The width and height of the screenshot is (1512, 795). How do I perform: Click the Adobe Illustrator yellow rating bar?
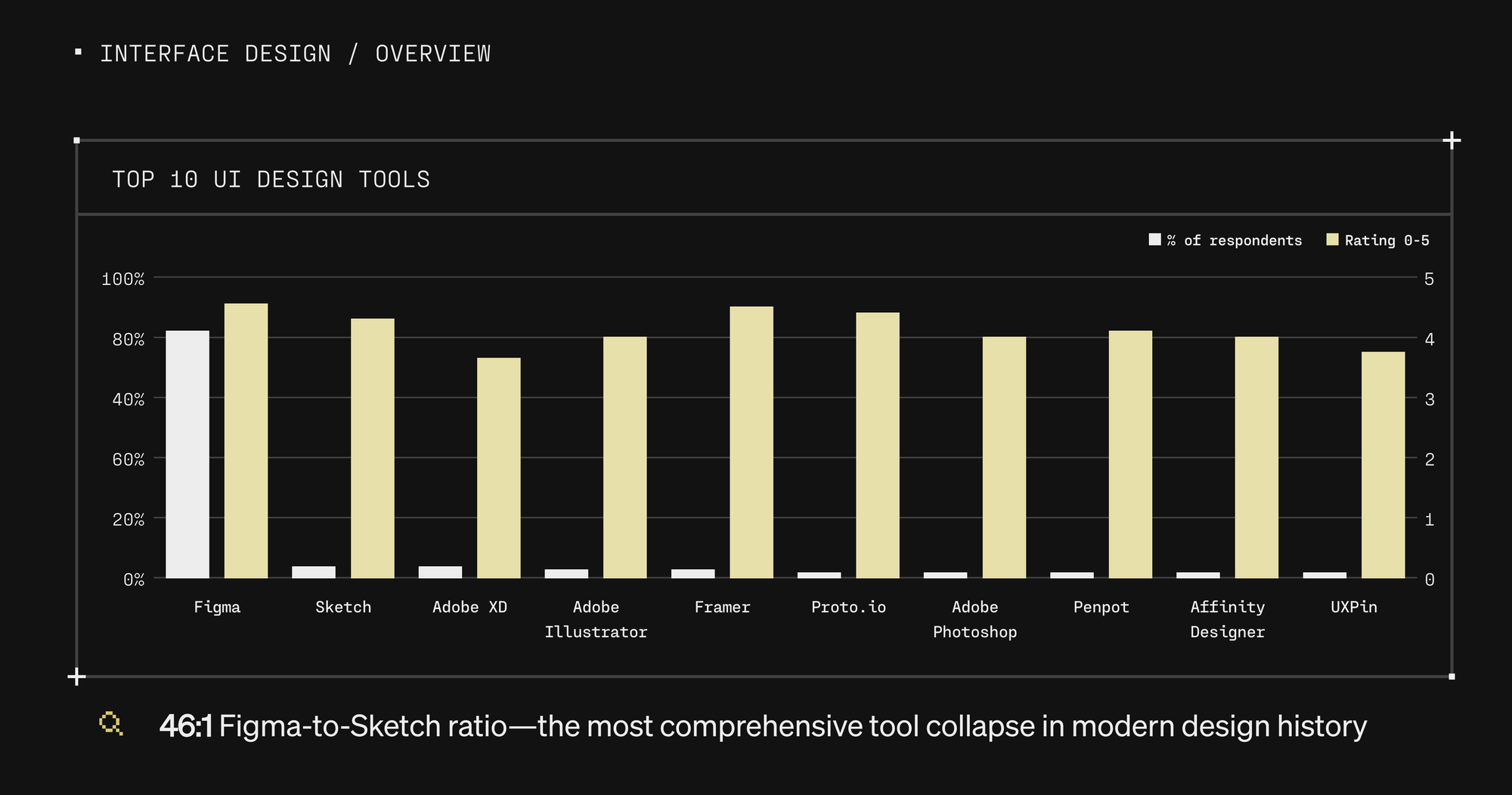click(625, 457)
